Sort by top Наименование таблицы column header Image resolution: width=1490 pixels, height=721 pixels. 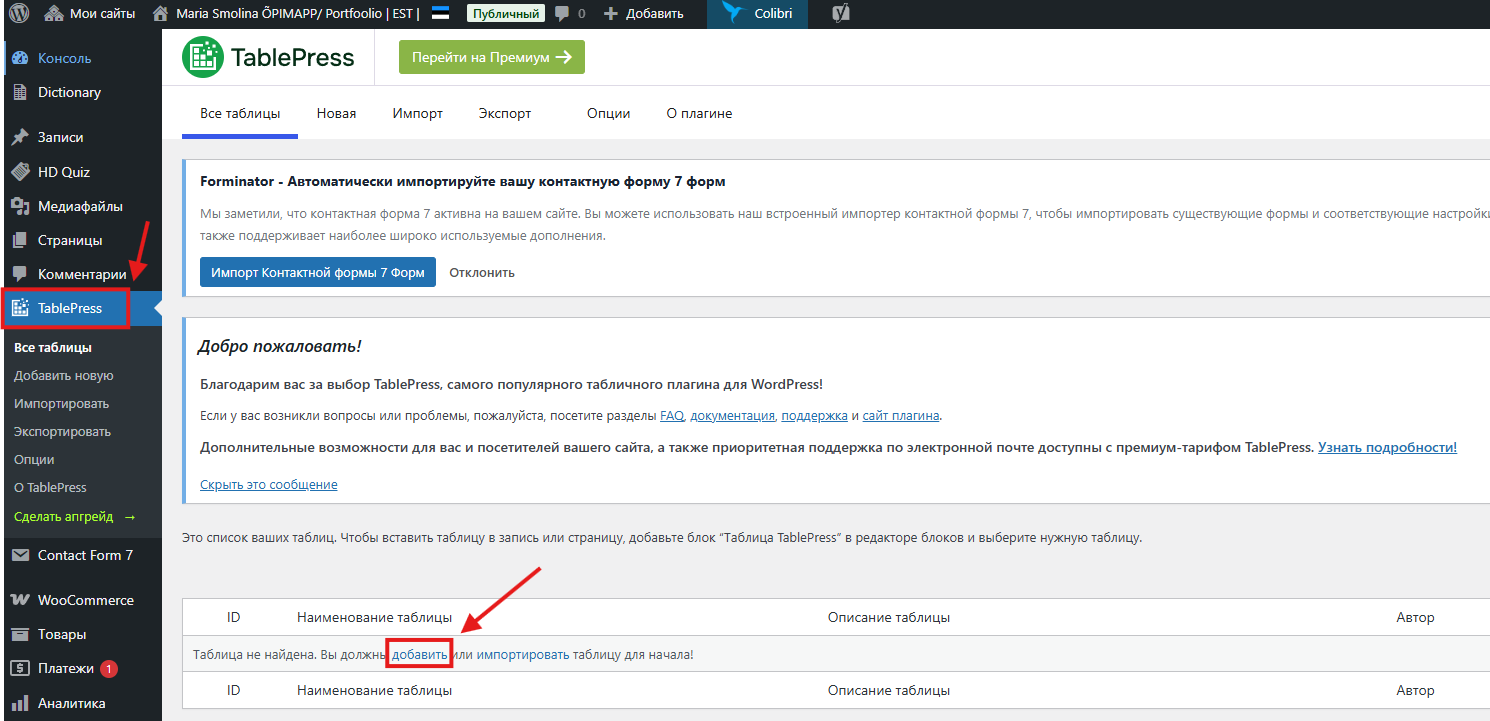[x=374, y=617]
